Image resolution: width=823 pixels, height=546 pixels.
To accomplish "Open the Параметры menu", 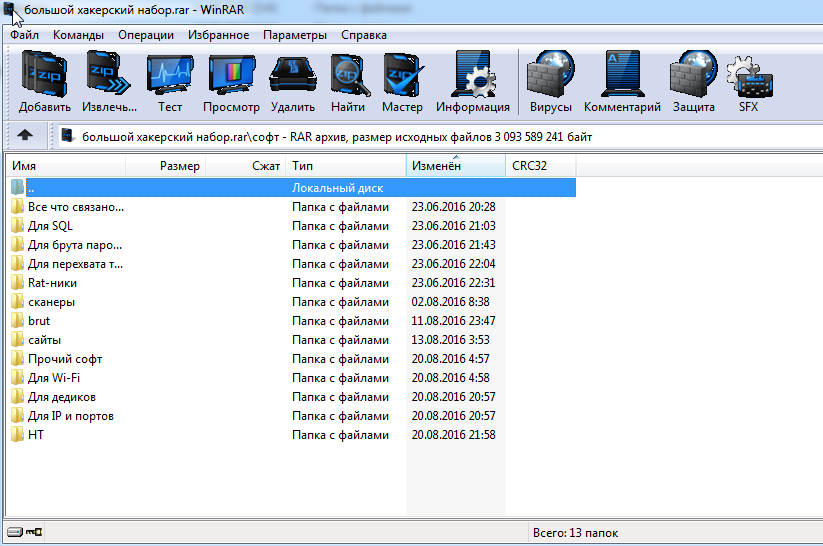I will (x=295, y=35).
